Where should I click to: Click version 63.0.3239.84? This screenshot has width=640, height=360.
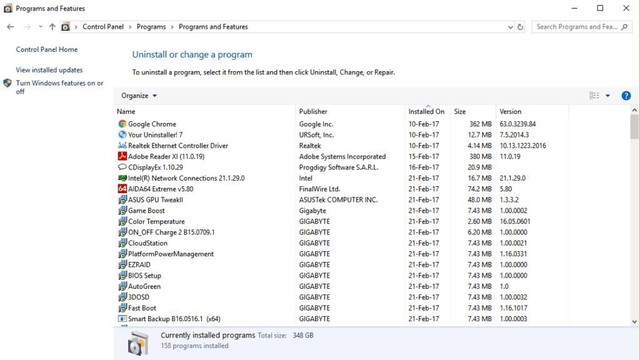pyautogui.click(x=518, y=124)
